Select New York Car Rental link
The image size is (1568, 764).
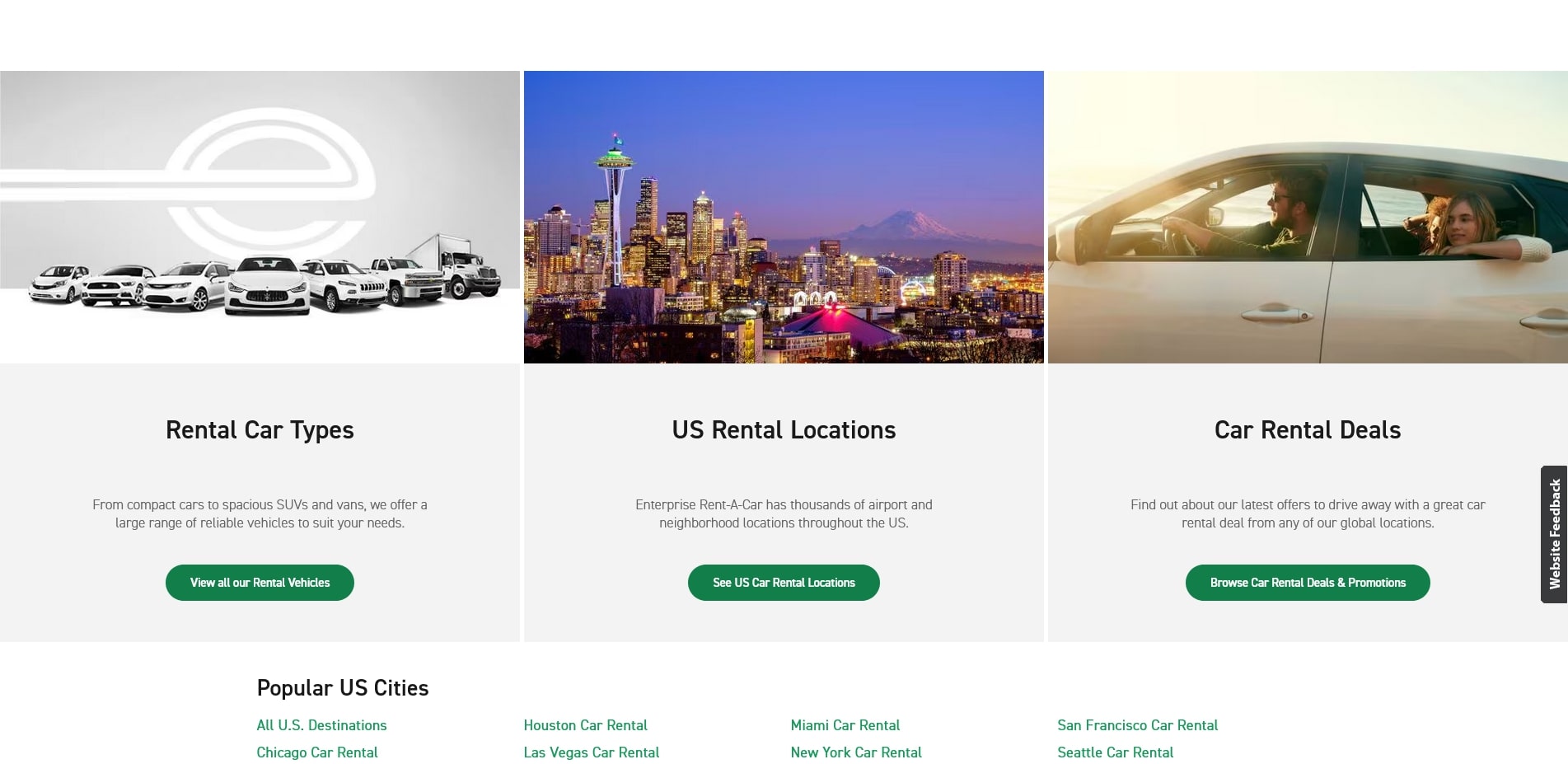[x=856, y=752]
